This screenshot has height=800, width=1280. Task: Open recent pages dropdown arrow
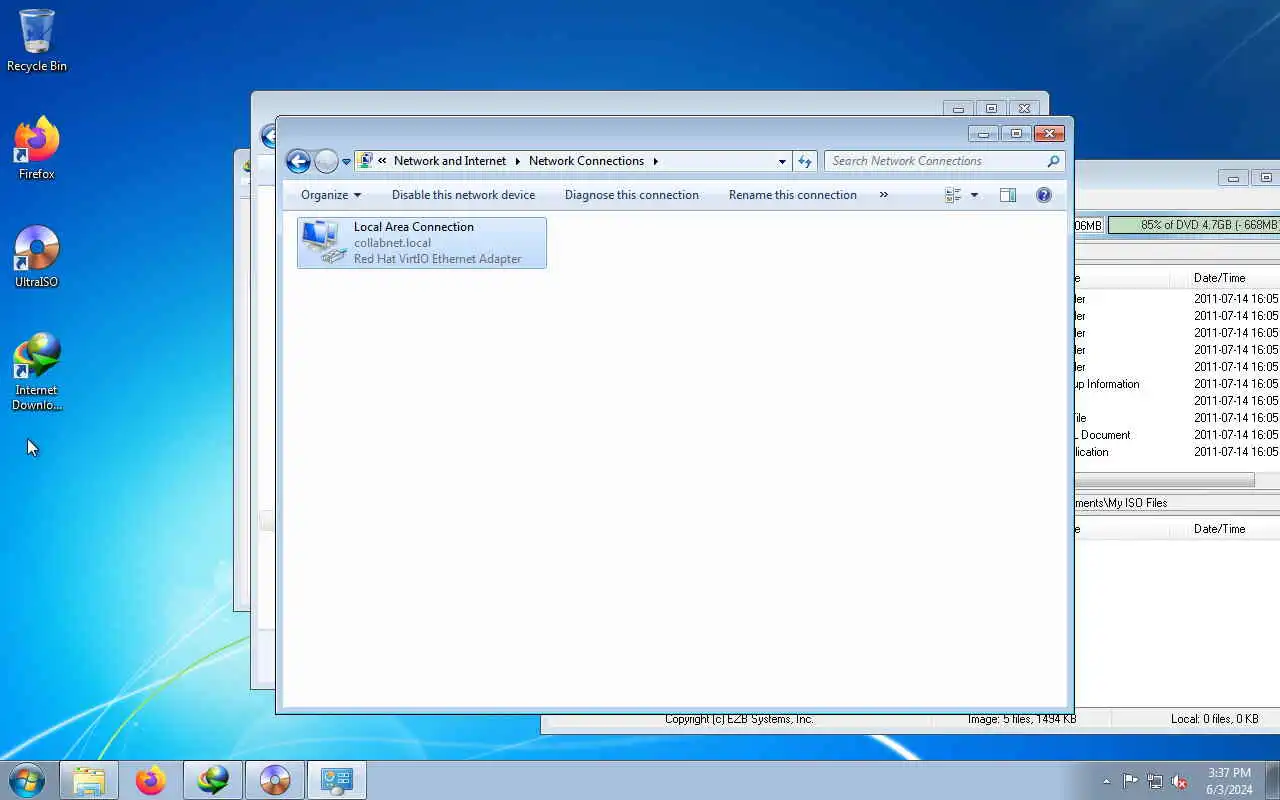347,162
